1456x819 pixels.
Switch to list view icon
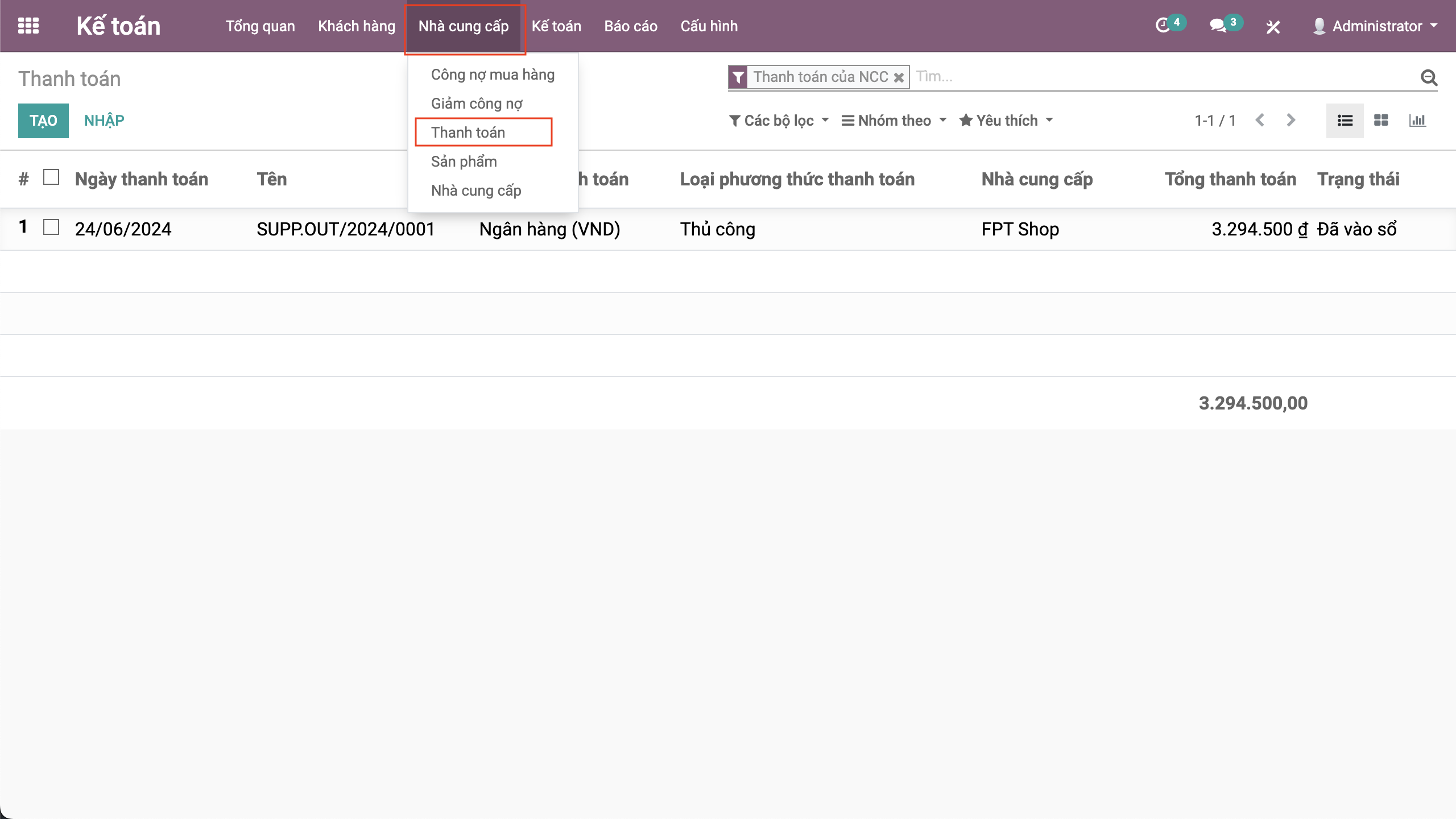click(x=1345, y=121)
